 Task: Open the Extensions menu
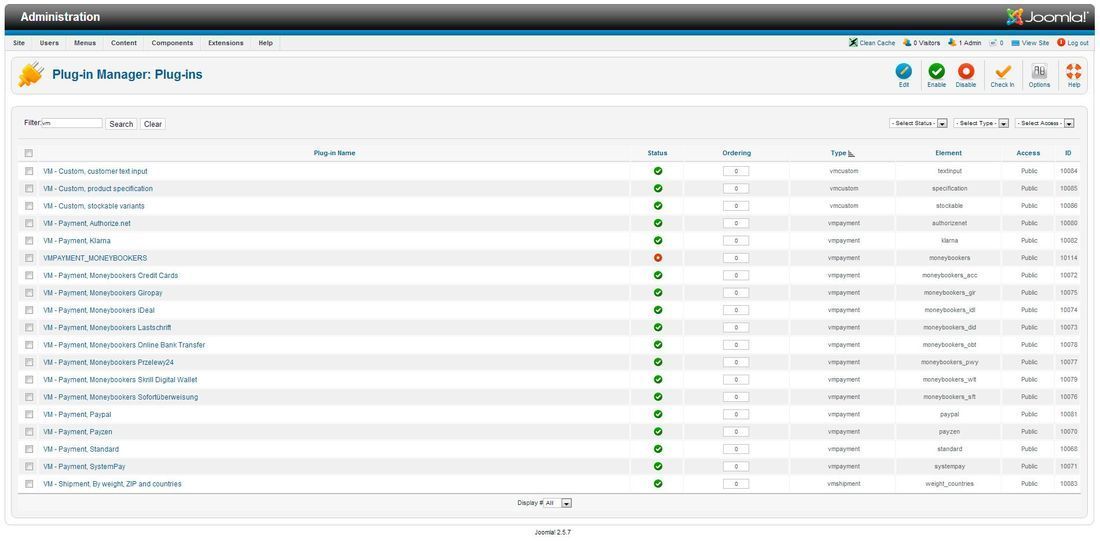226,43
